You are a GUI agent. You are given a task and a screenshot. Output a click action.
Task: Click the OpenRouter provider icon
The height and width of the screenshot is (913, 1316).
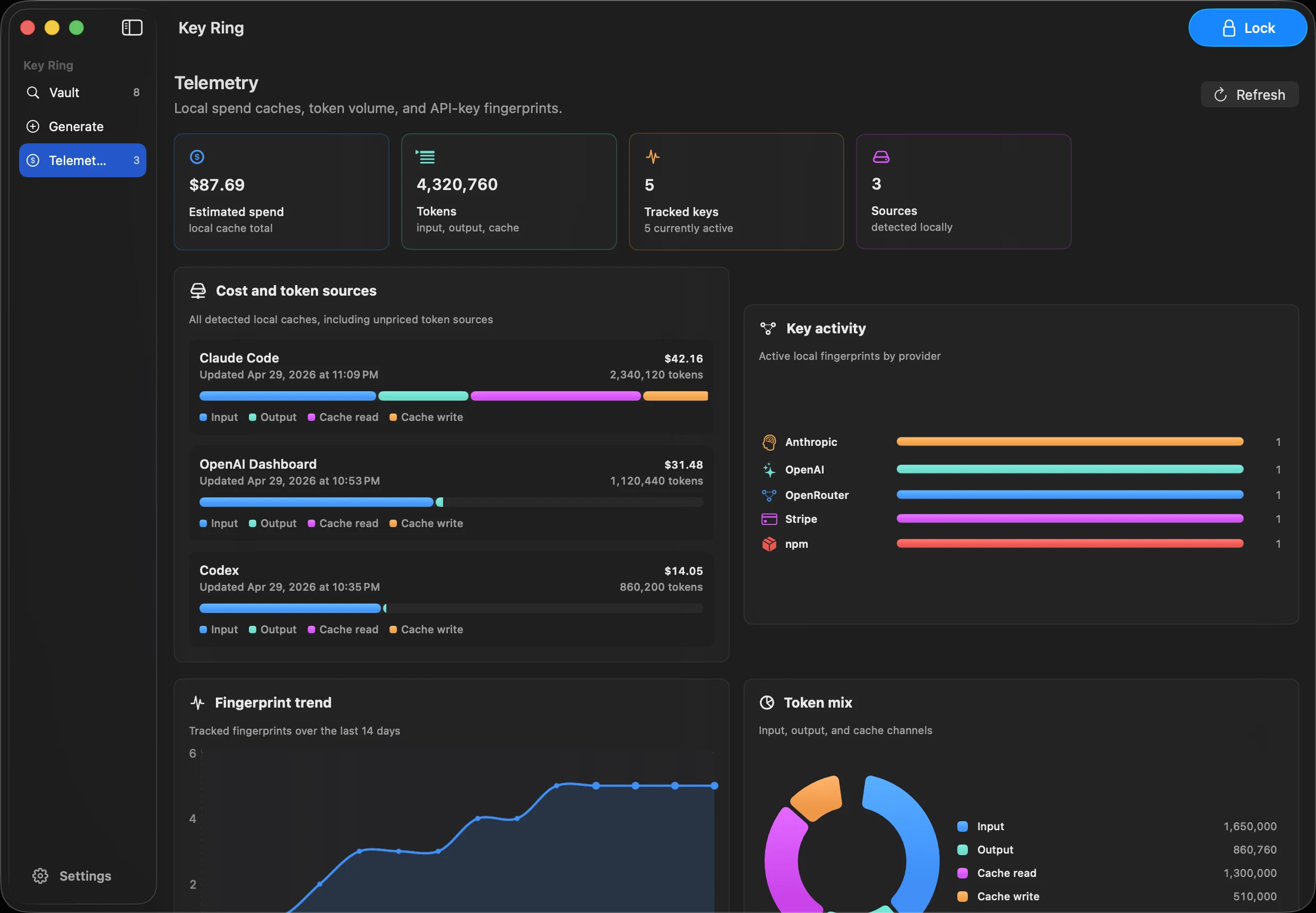tap(769, 495)
